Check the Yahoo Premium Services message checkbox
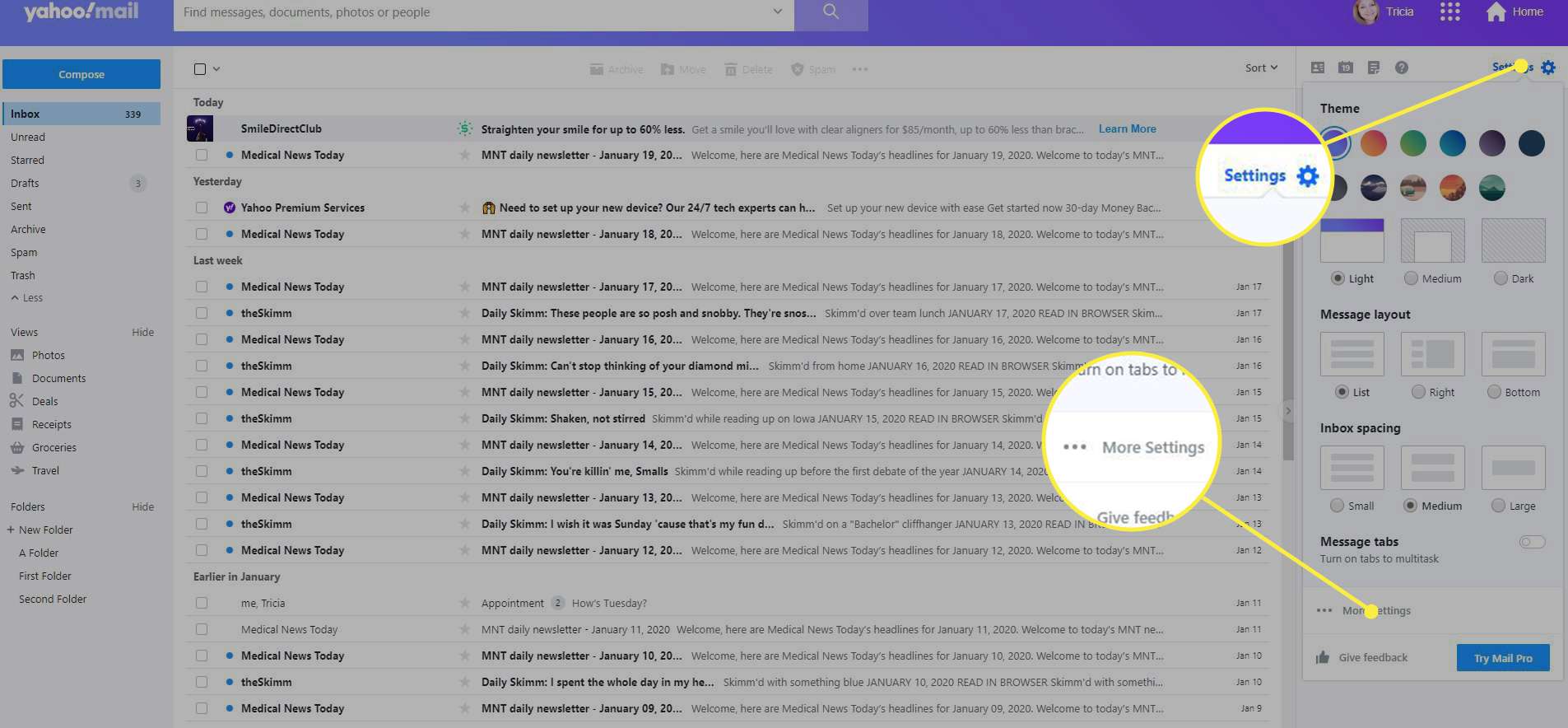The image size is (1568, 728). [202, 208]
